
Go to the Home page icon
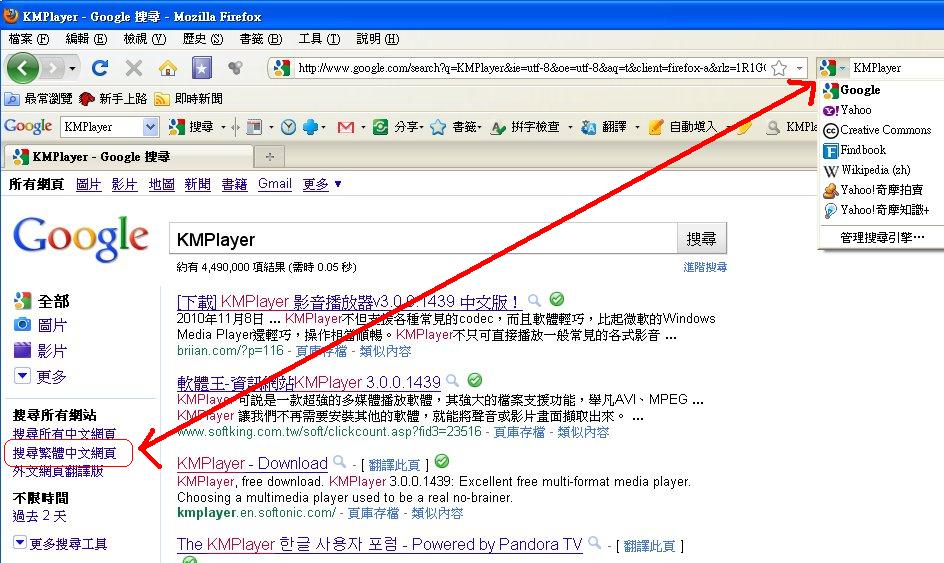[168, 68]
